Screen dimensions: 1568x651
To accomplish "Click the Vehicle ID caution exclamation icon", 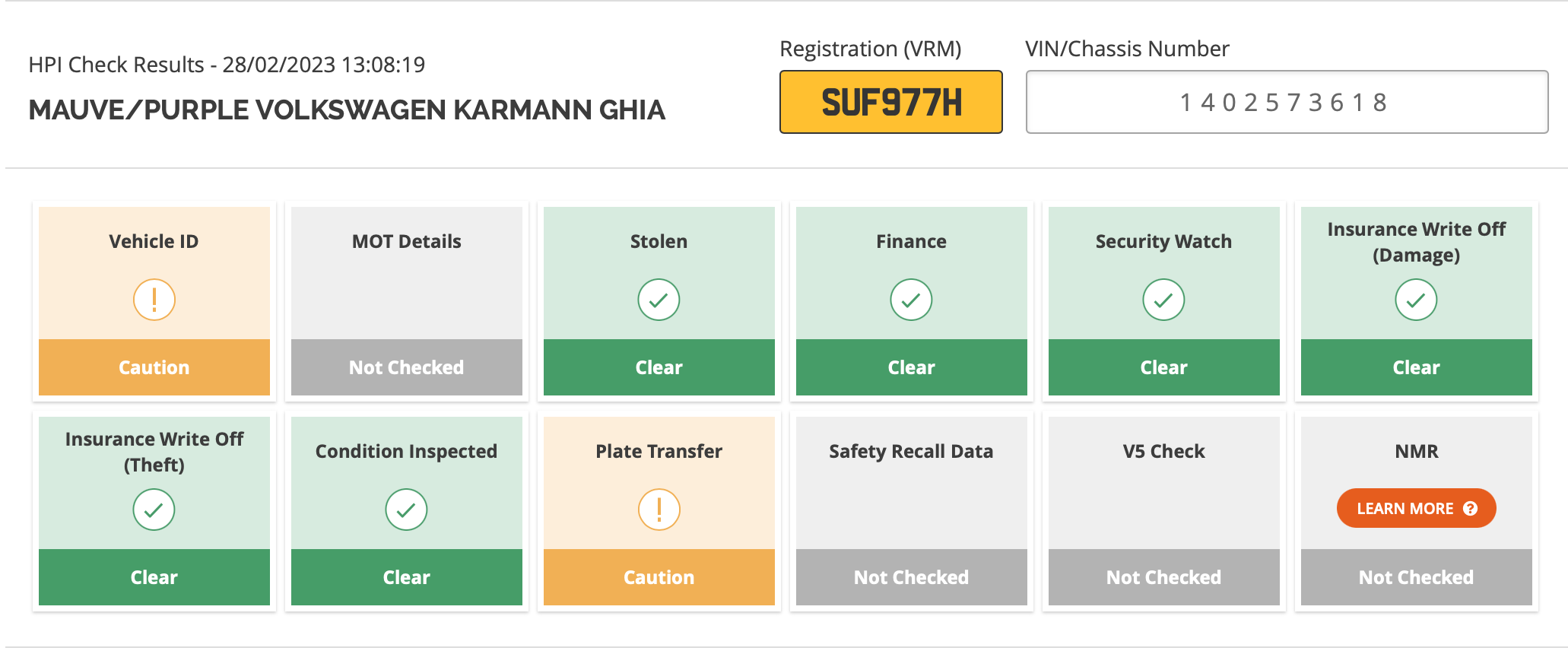I will click(x=154, y=300).
